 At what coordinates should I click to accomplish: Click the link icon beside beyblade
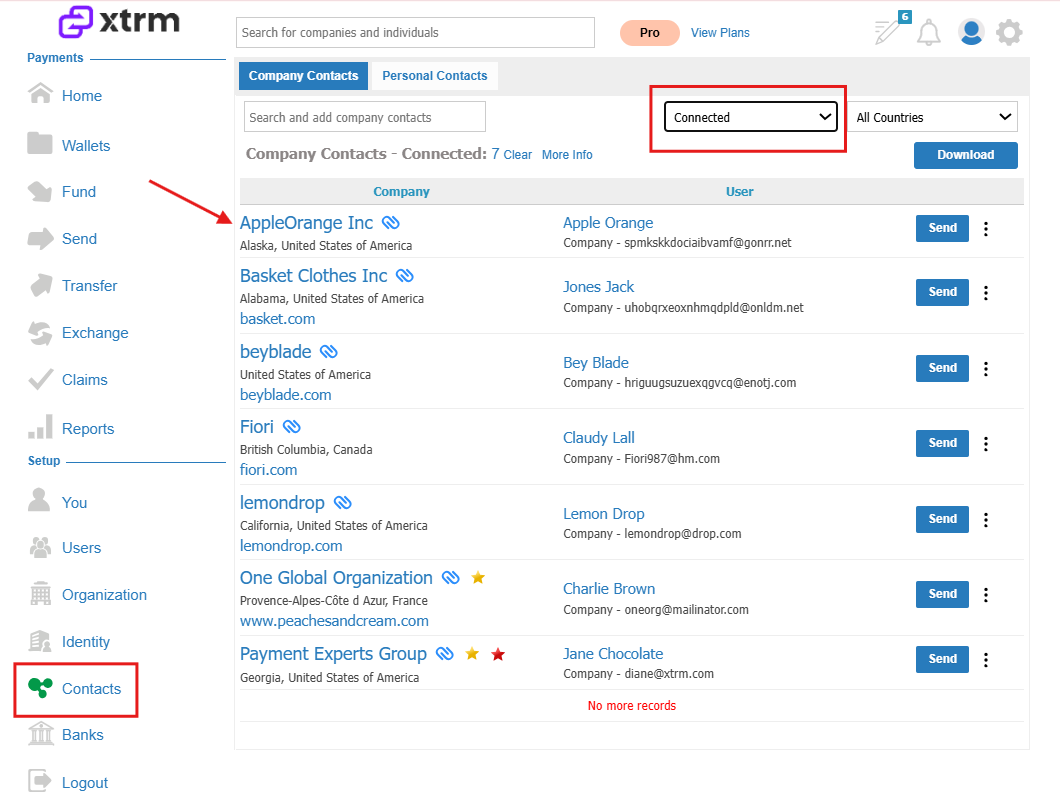pos(329,351)
